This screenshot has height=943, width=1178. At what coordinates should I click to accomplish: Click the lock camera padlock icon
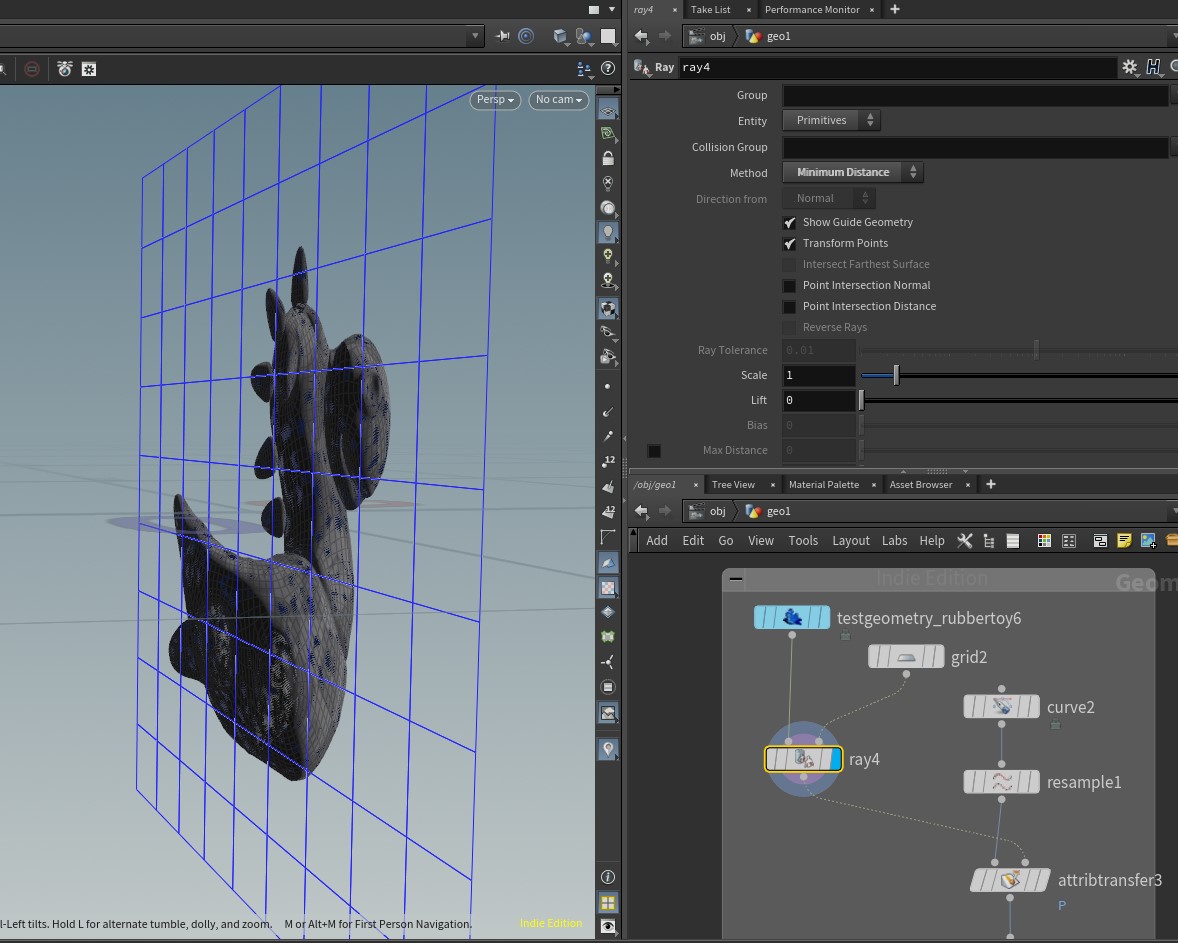pyautogui.click(x=608, y=158)
